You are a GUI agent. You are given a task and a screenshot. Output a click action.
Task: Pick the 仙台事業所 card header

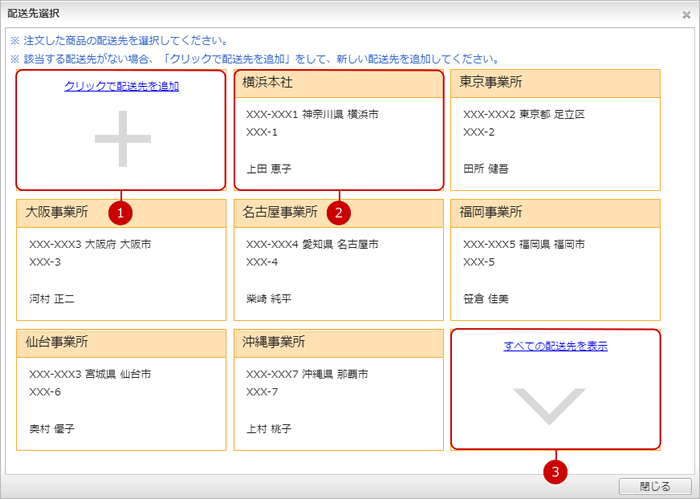(121, 342)
